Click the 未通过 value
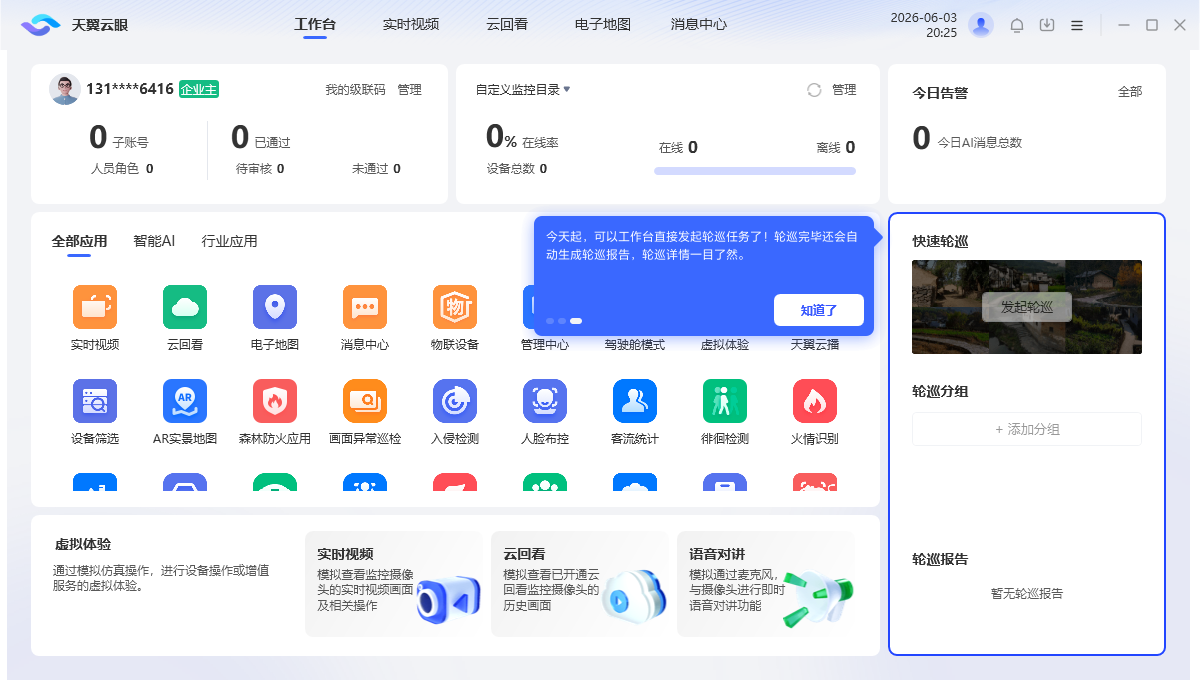Image resolution: width=1200 pixels, height=680 pixels. pos(397,169)
